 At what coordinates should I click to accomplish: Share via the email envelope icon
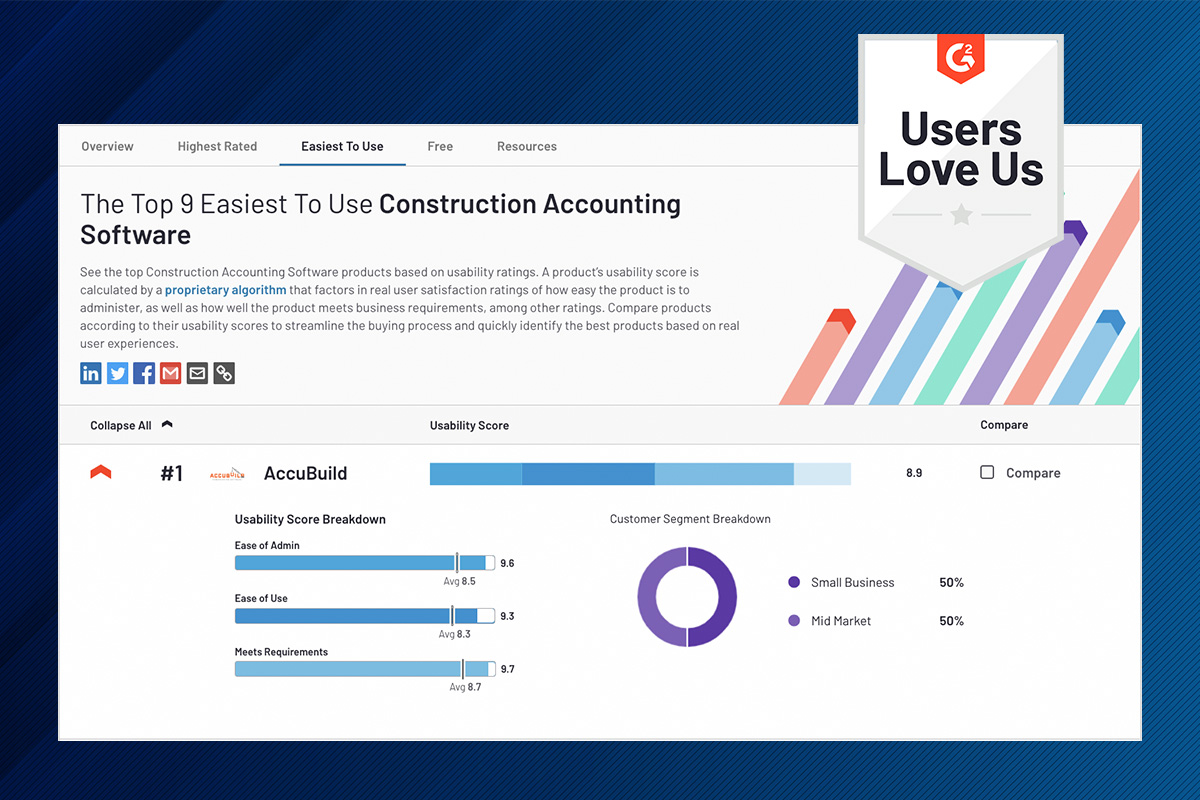(197, 373)
